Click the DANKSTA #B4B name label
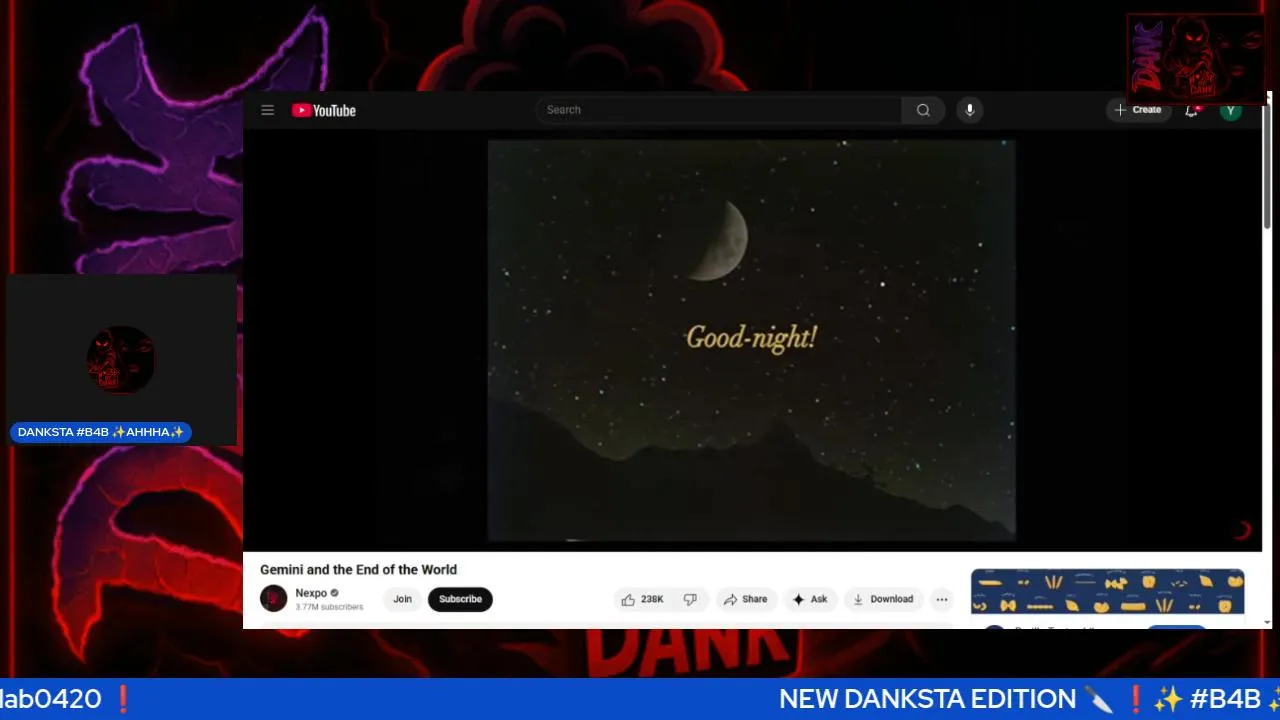 (101, 432)
